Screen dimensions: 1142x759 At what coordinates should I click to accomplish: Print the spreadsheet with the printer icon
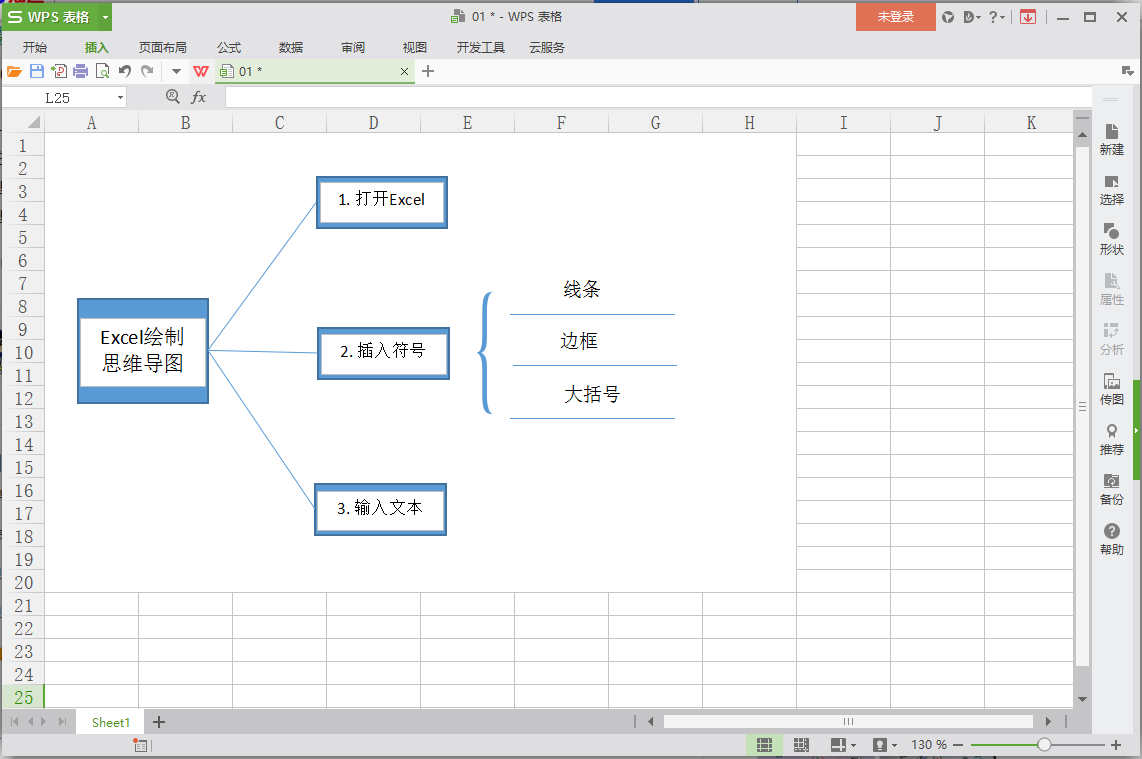click(x=81, y=71)
